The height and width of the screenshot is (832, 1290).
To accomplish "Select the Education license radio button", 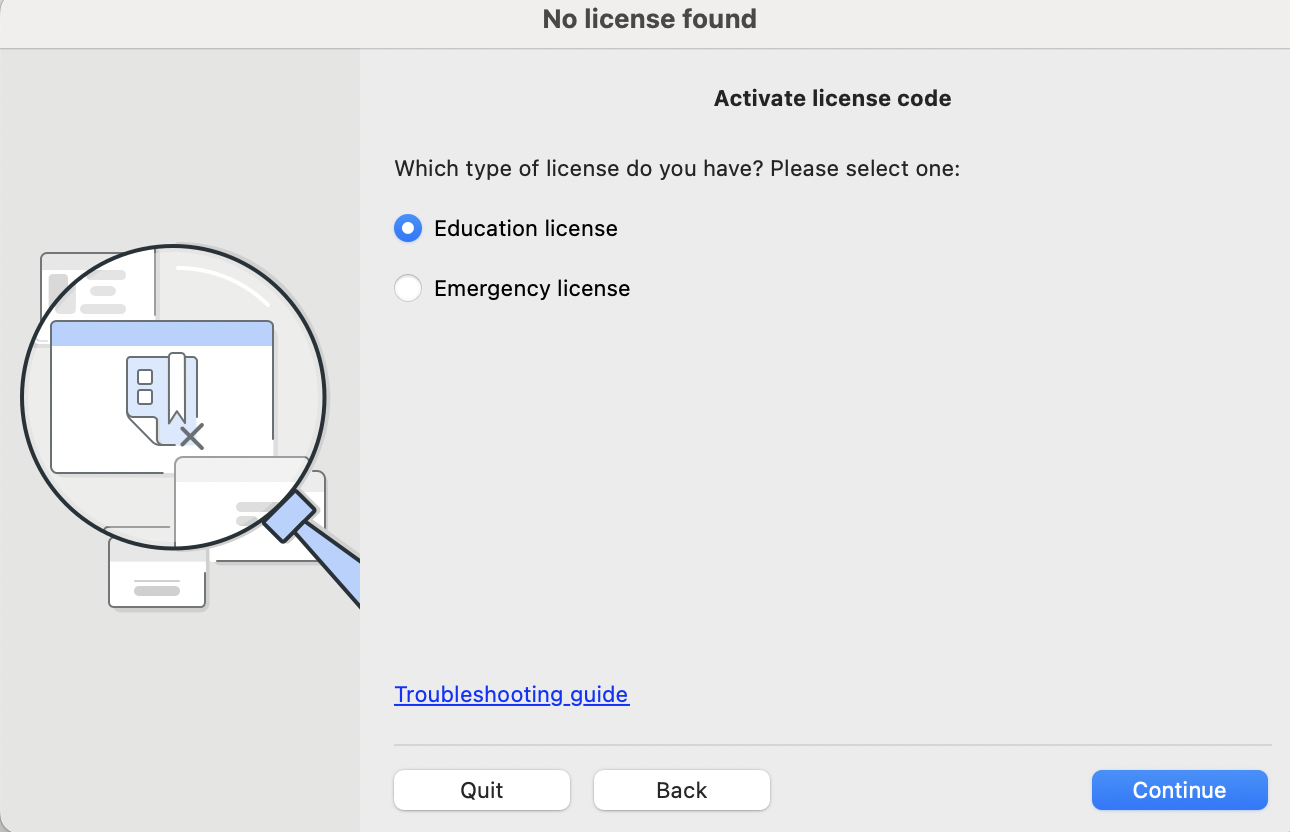I will click(408, 229).
